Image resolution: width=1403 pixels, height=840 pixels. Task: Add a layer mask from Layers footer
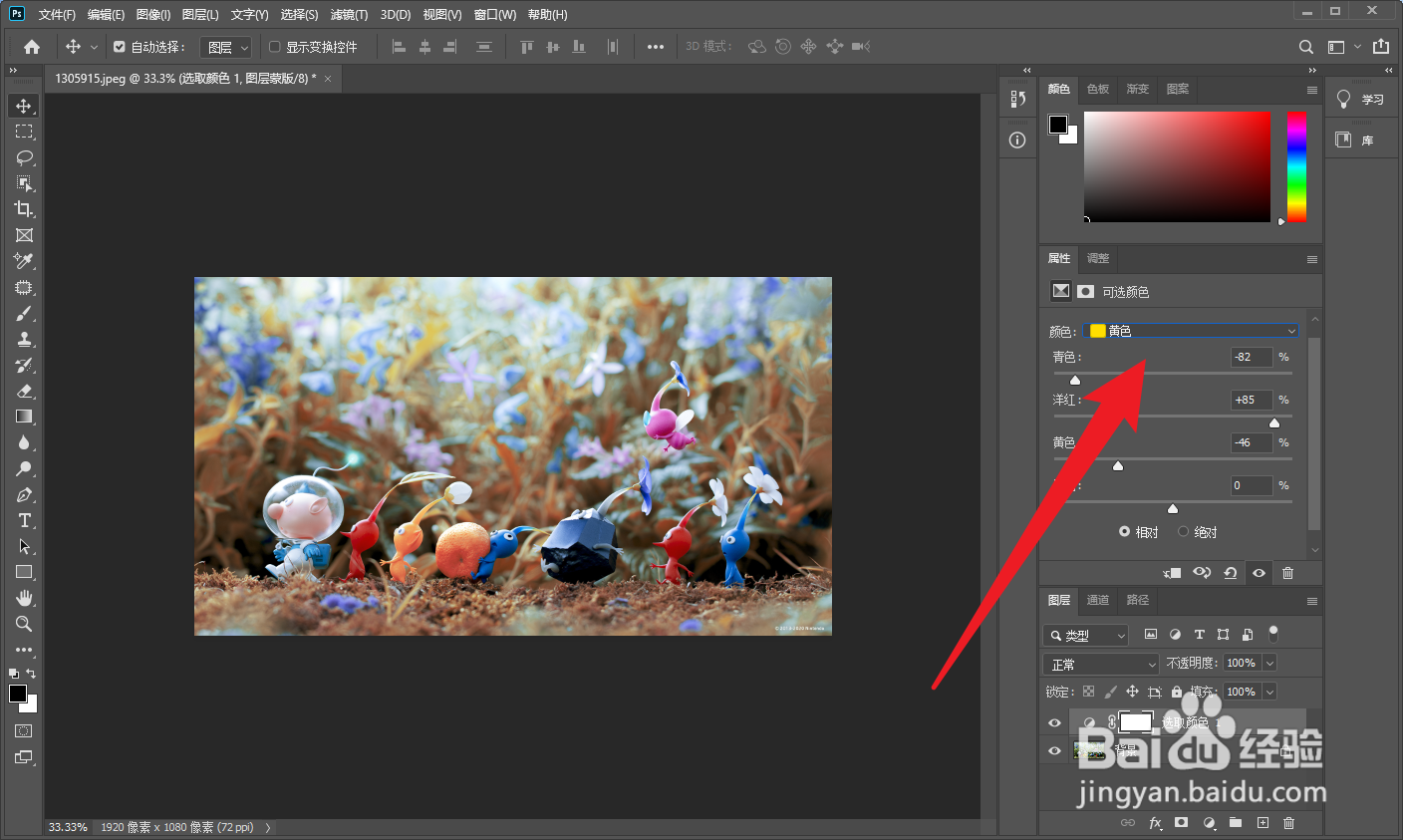coord(1181,823)
